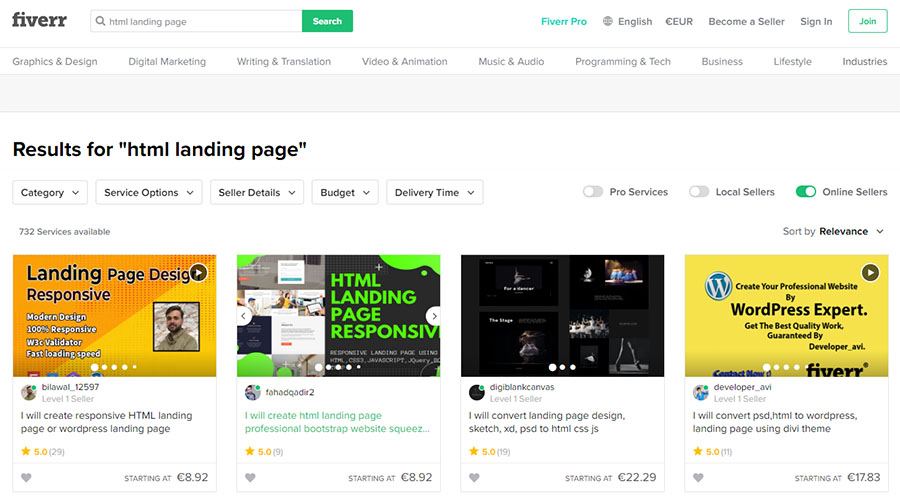Open fahadqadir2 seller avatar
Image resolution: width=900 pixels, height=504 pixels.
click(253, 392)
